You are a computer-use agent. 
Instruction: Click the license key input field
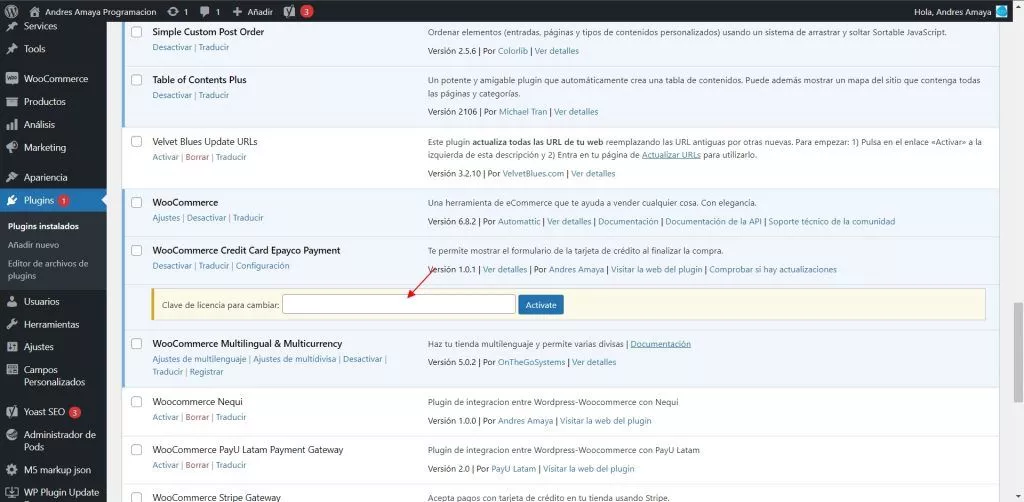click(x=398, y=304)
